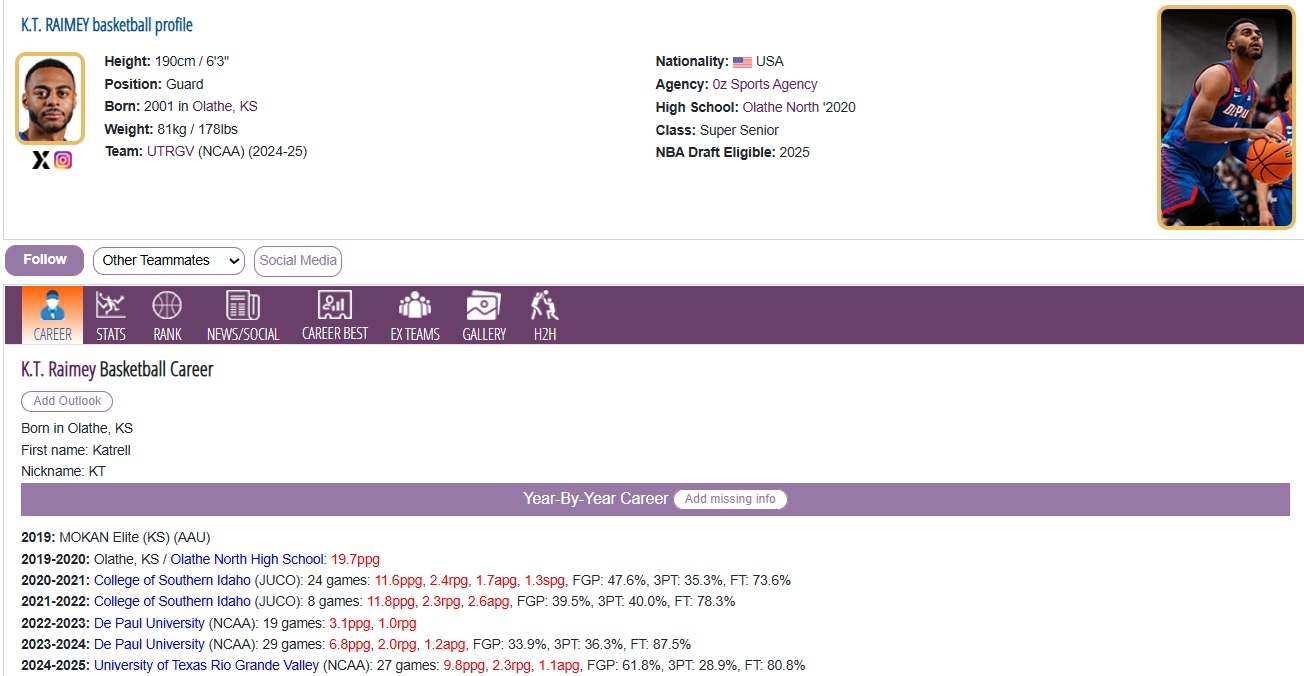Open the 0z Sports Agency link
Screen dimensions: 1304x676
pyautogui.click(x=765, y=84)
